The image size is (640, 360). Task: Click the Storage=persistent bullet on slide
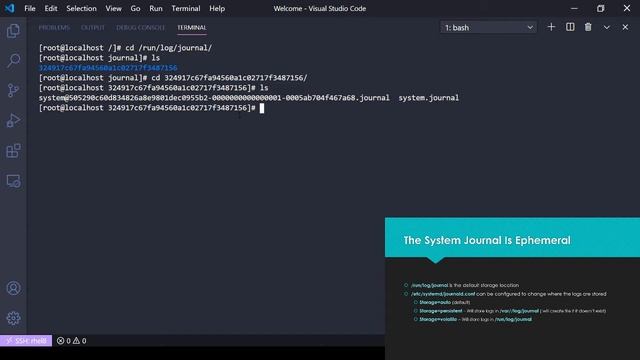(x=512, y=311)
